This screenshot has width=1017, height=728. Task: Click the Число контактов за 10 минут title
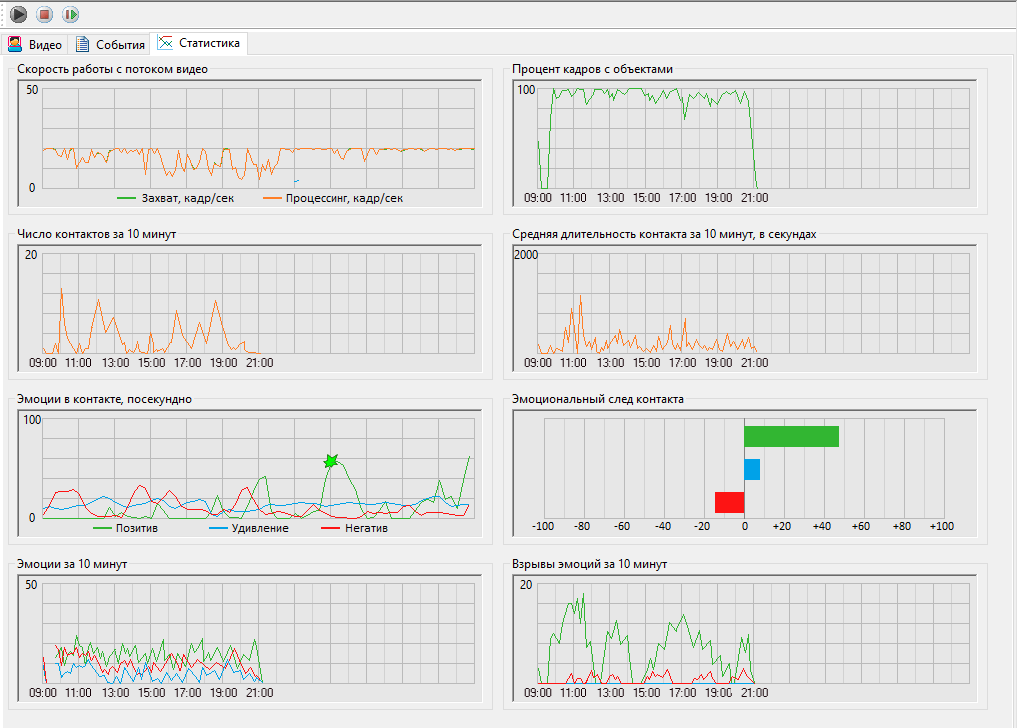tap(97, 234)
